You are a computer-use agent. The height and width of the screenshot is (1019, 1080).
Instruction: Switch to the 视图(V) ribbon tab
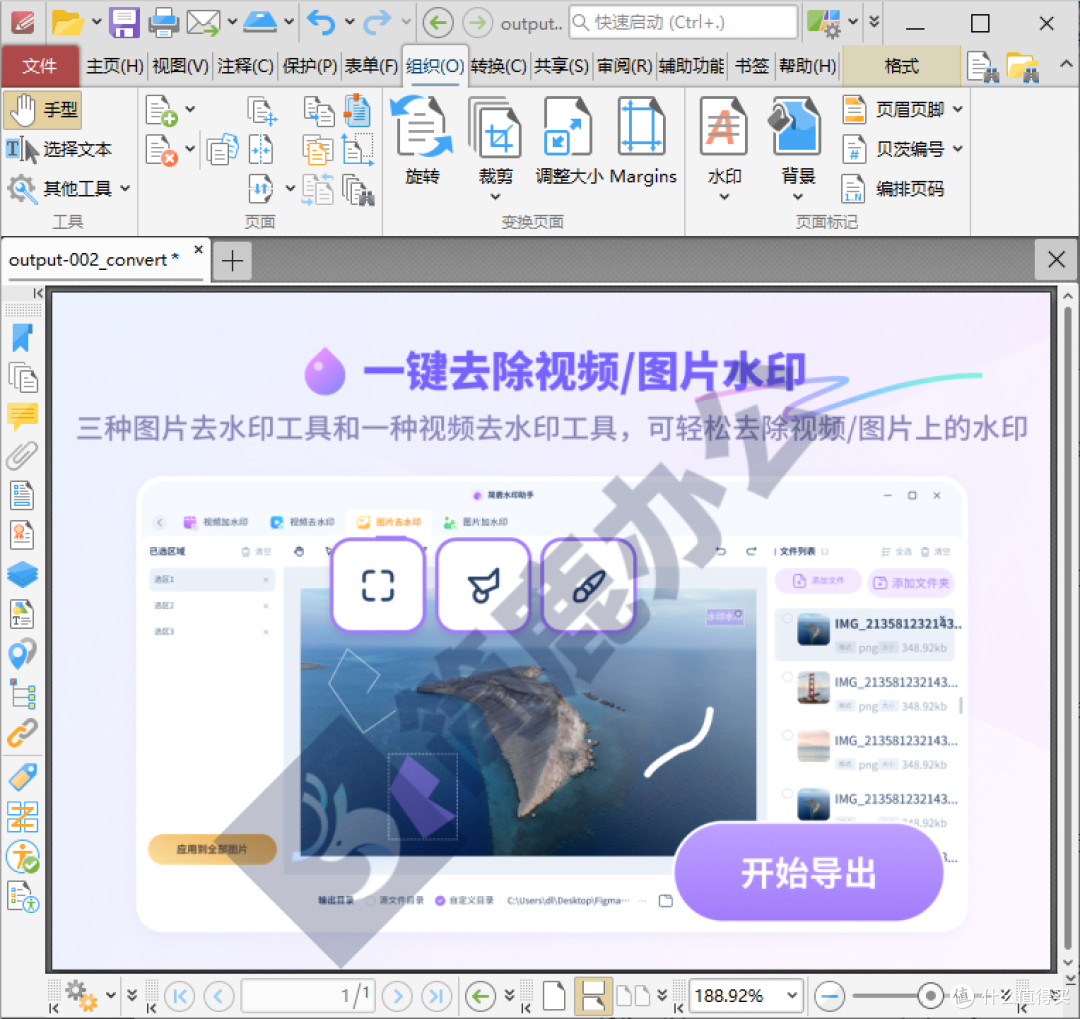click(x=180, y=66)
